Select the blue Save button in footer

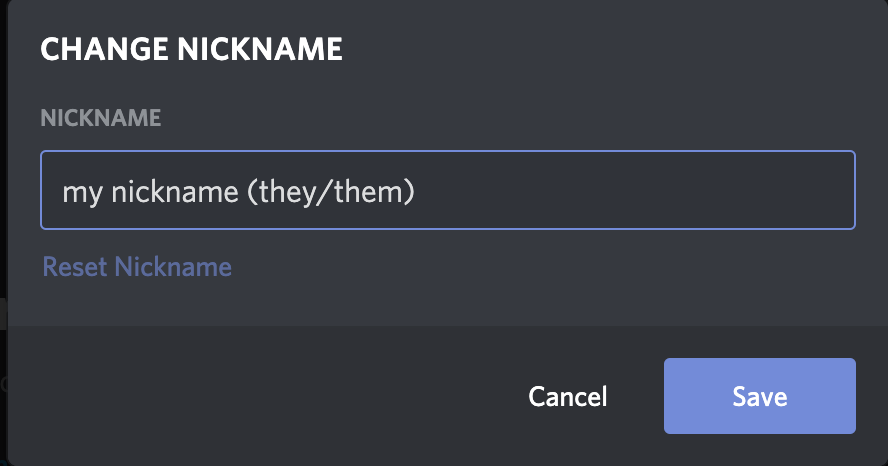(759, 396)
